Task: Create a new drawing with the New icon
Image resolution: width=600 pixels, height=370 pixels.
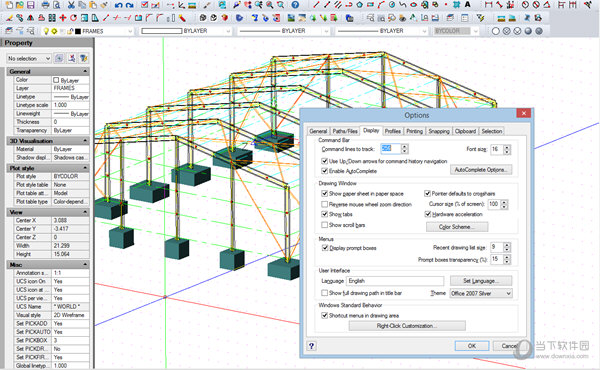Action: point(9,5)
